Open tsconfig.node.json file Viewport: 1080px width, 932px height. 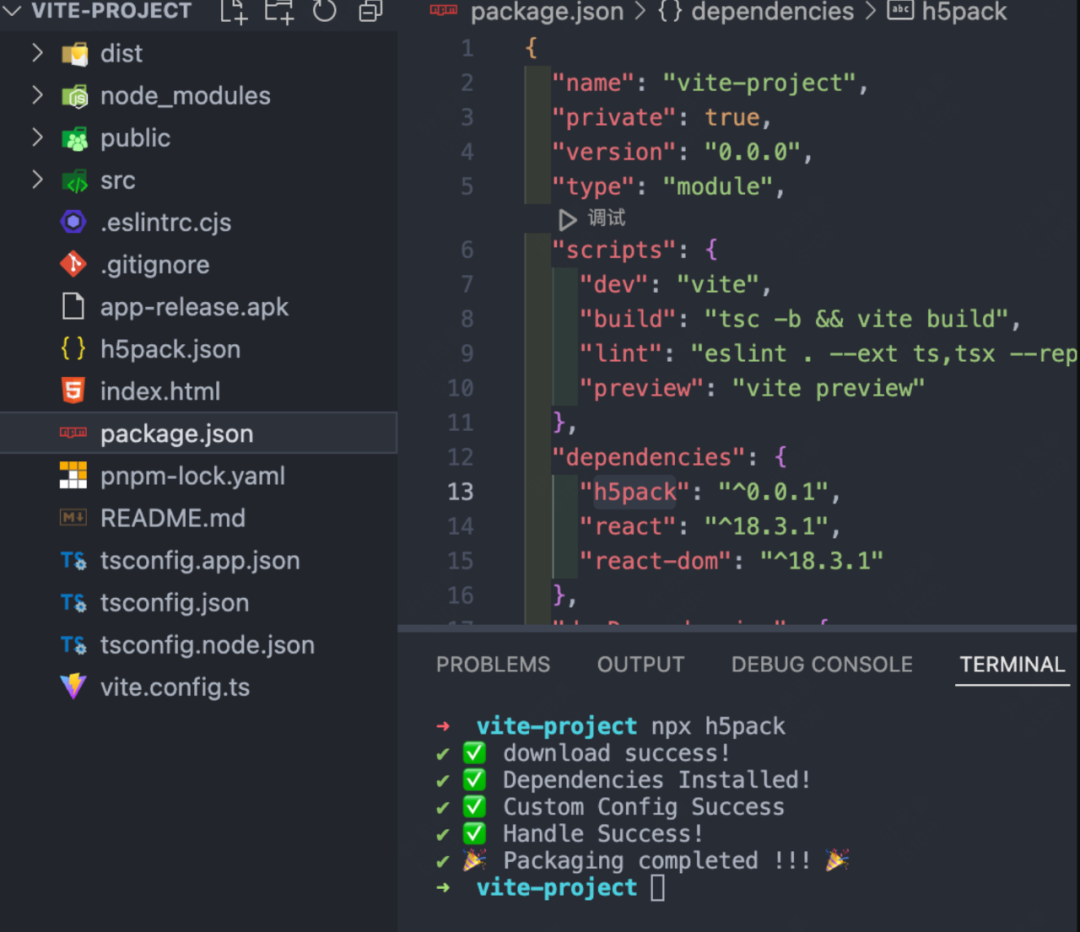[207, 645]
